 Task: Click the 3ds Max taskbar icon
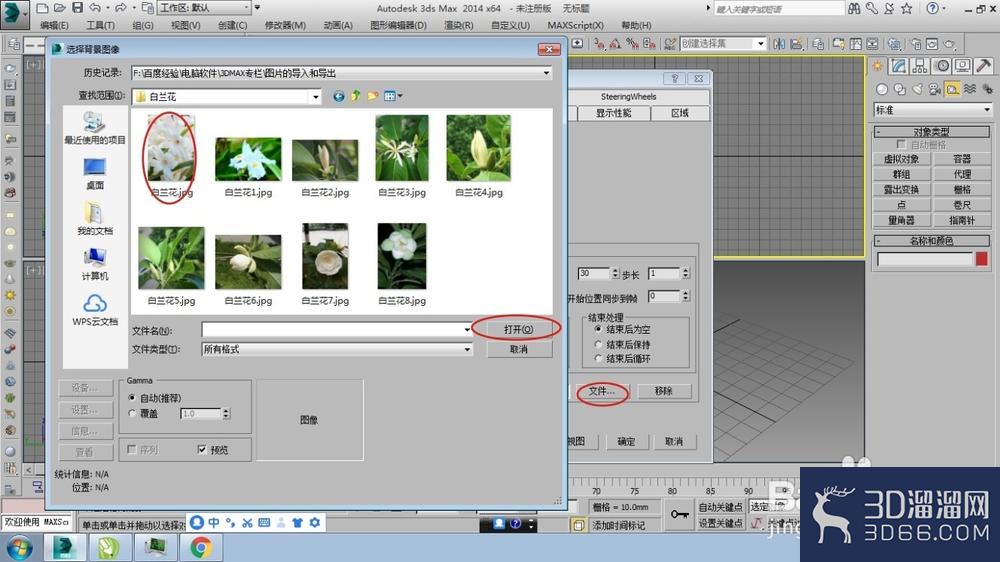pos(64,547)
